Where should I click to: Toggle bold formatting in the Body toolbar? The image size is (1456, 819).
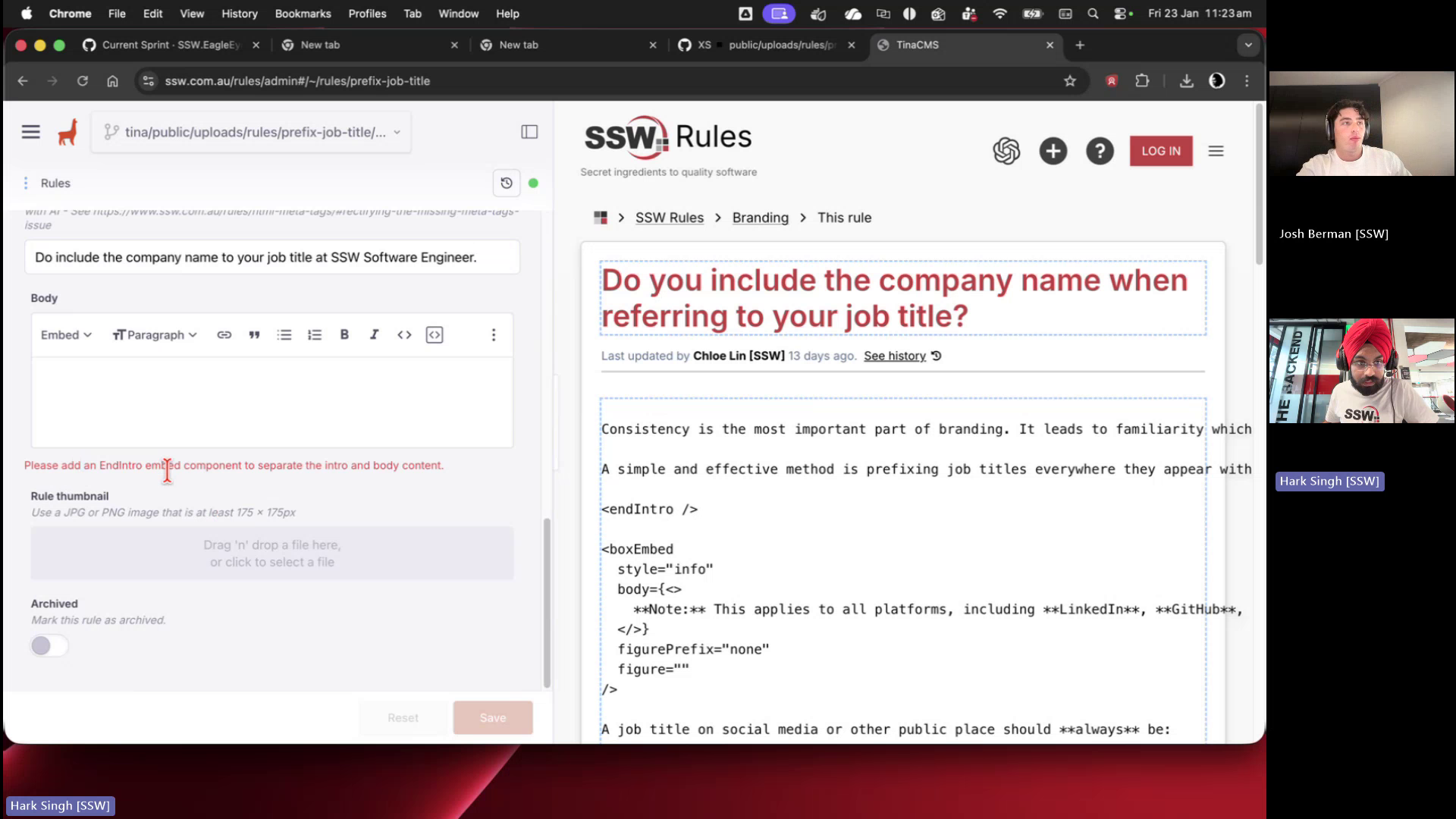[x=344, y=334]
